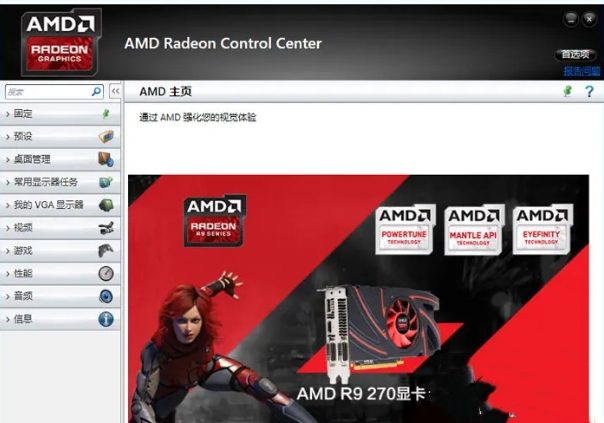Click the 常用显示器任务 monitor icon
The height and width of the screenshot is (423, 604).
coord(106,182)
